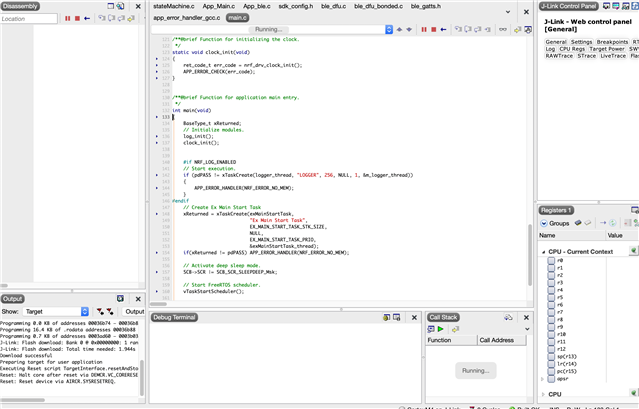The width and height of the screenshot is (639, 409).
Task: Open Breakpoints in J-Link web control panel
Action: 612,42
